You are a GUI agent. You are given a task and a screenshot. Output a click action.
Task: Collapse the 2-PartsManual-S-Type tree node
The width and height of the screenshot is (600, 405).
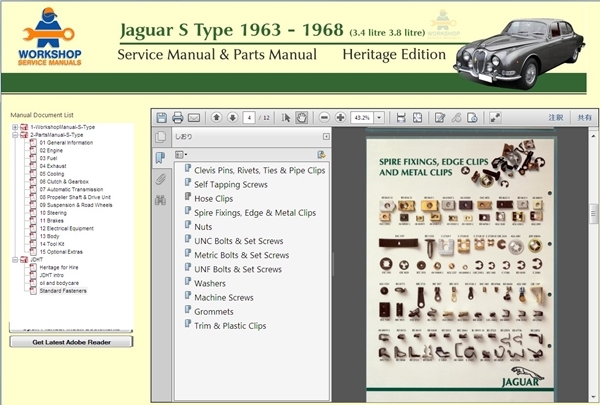point(15,135)
